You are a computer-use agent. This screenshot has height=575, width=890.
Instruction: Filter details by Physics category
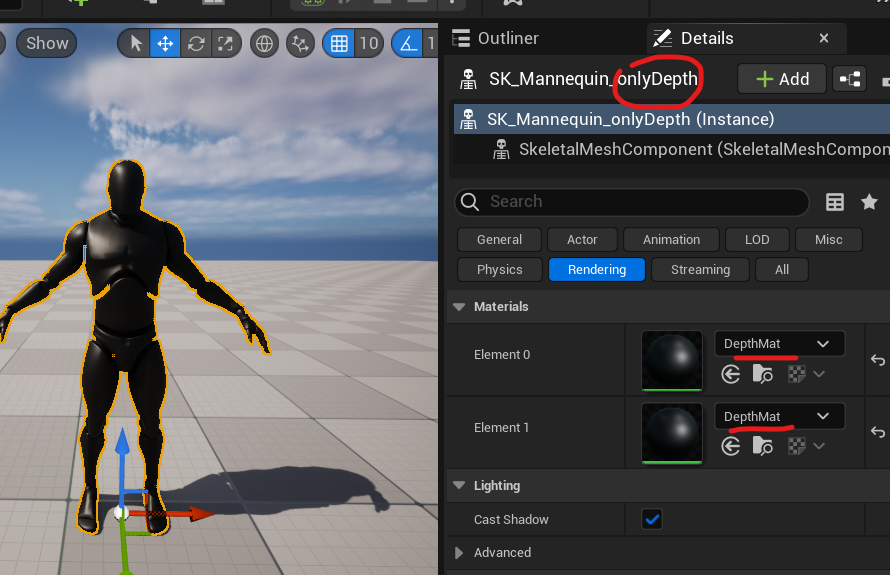(499, 270)
